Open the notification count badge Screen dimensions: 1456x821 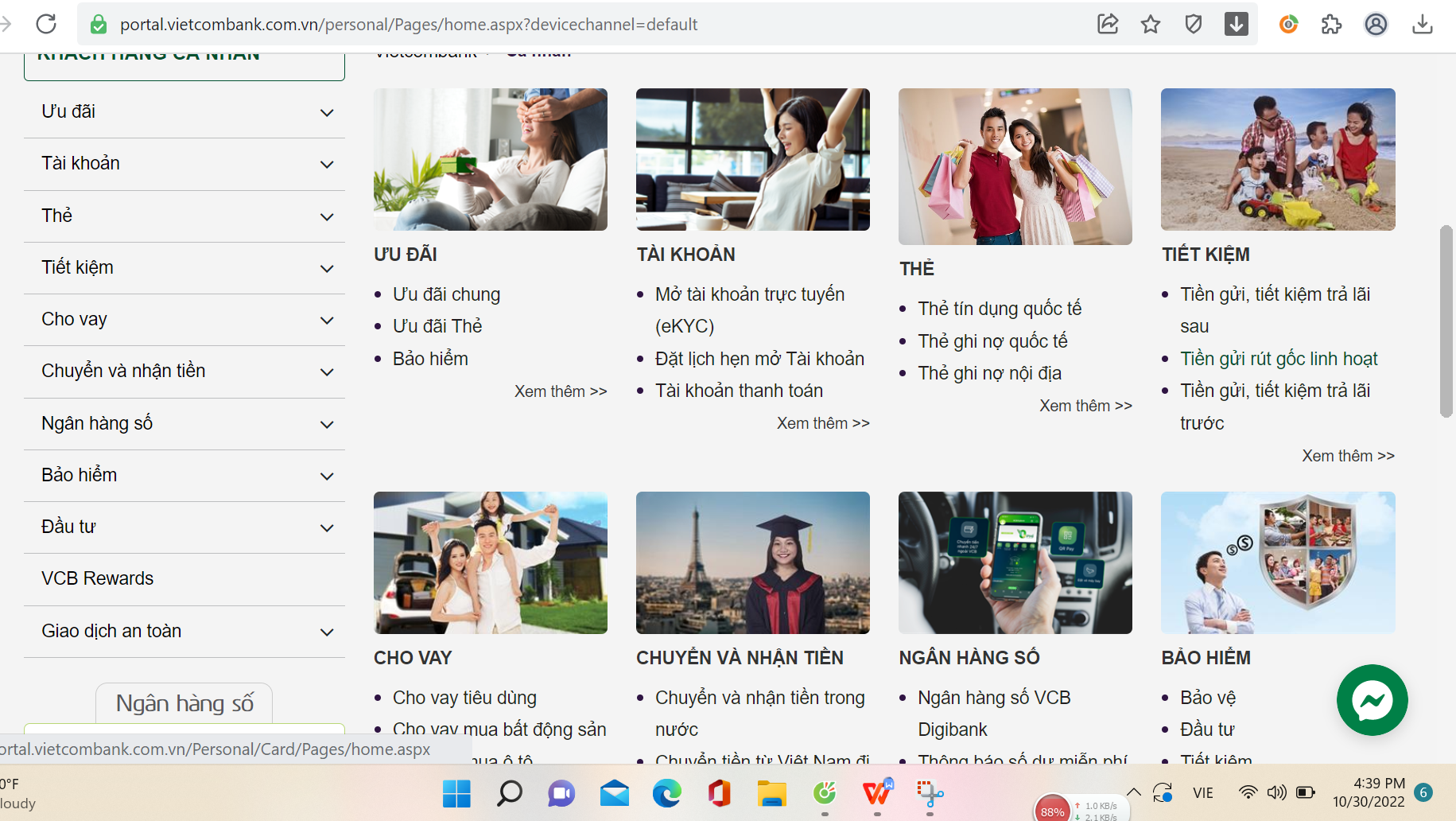(x=1423, y=792)
